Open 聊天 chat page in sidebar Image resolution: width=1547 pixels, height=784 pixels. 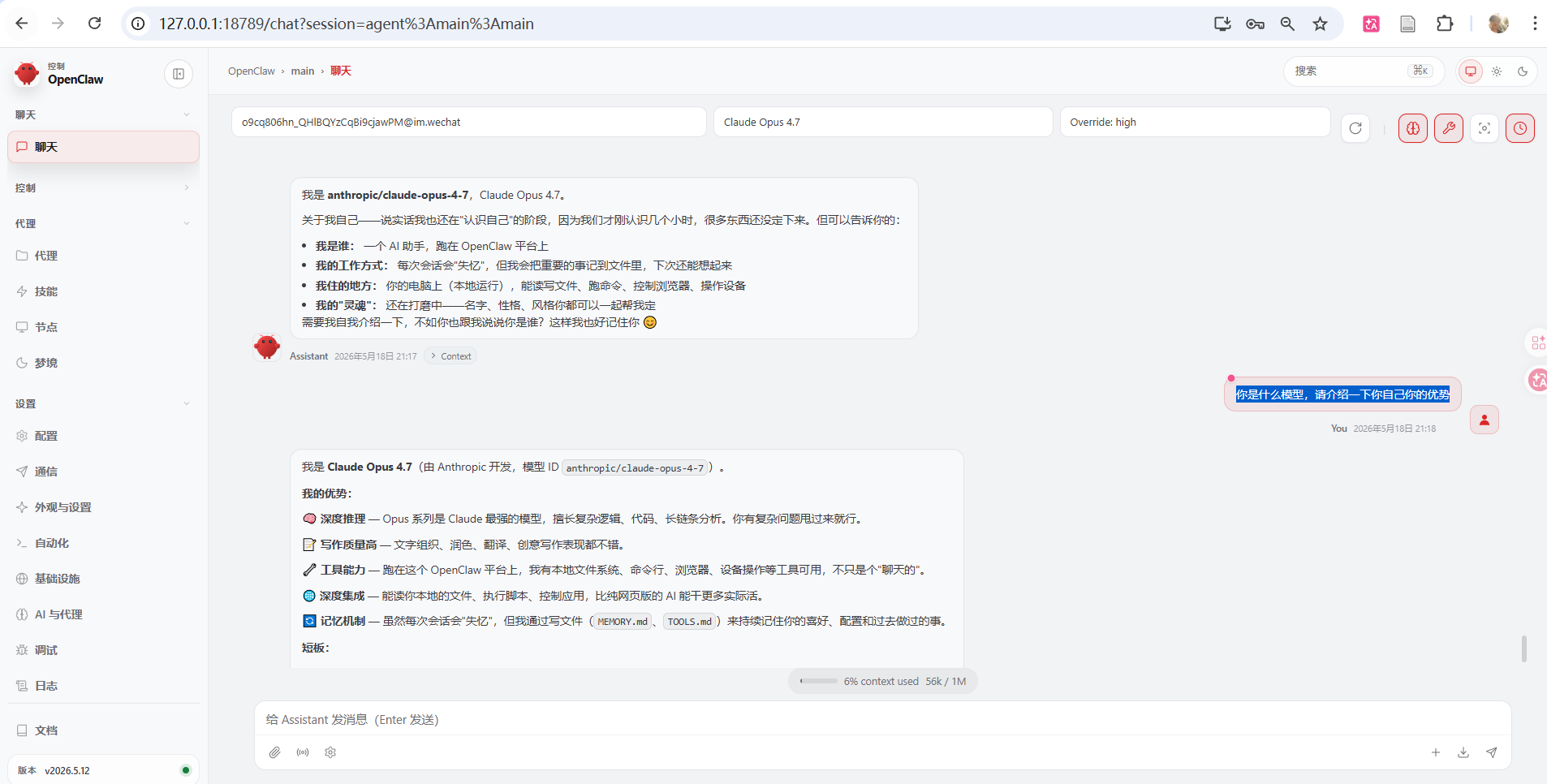[x=103, y=147]
